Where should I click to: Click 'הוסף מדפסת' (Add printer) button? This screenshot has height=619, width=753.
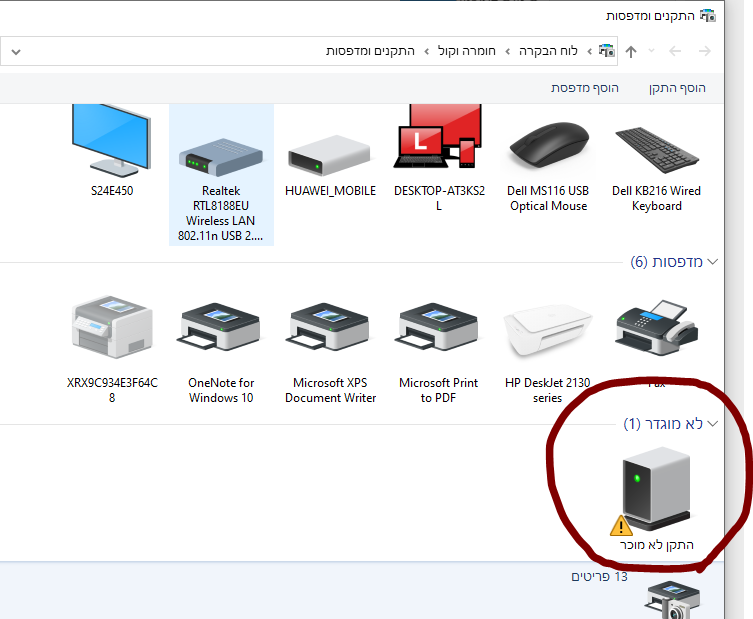click(584, 88)
